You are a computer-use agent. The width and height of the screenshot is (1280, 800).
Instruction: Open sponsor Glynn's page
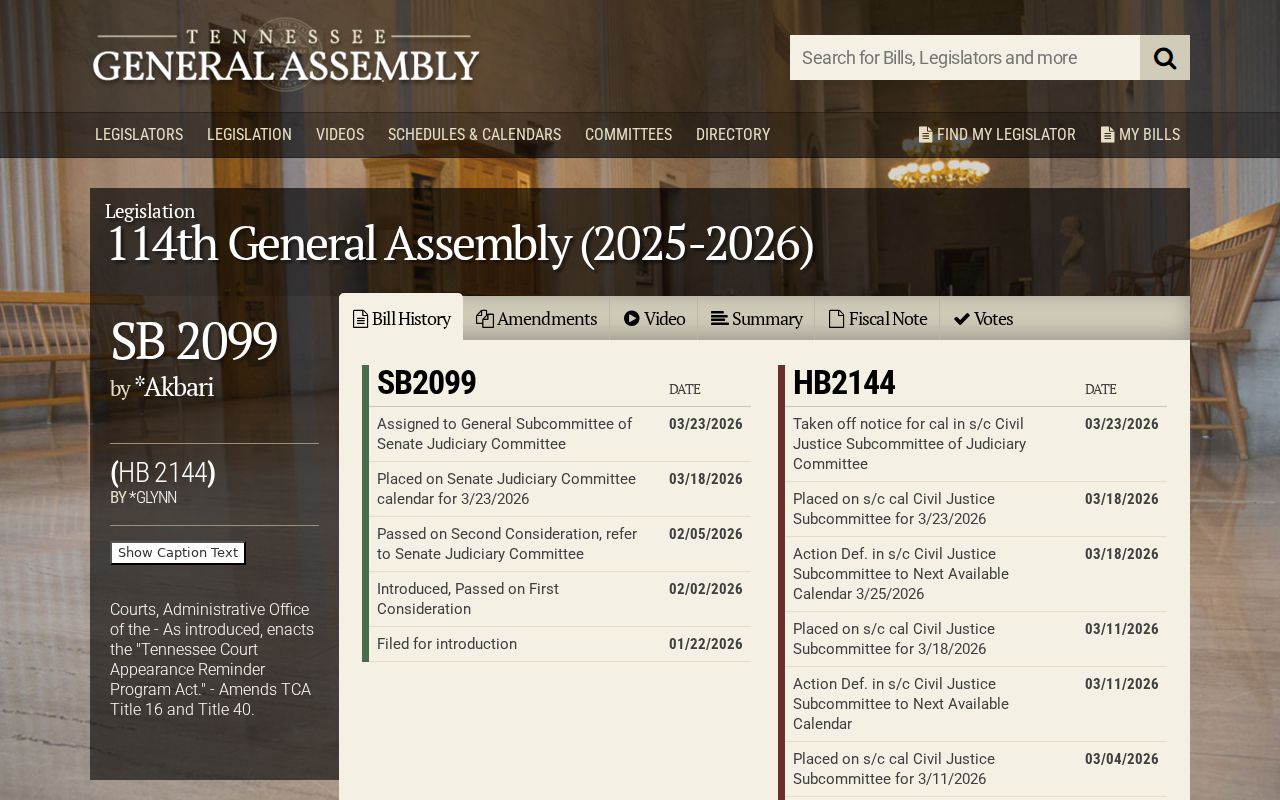pos(153,498)
